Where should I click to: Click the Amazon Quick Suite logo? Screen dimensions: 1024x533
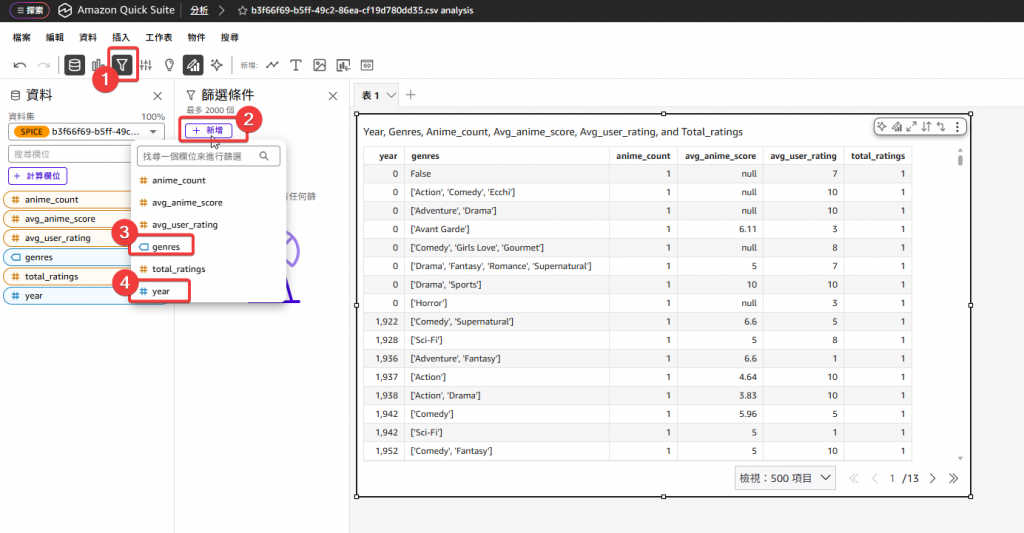[65, 10]
